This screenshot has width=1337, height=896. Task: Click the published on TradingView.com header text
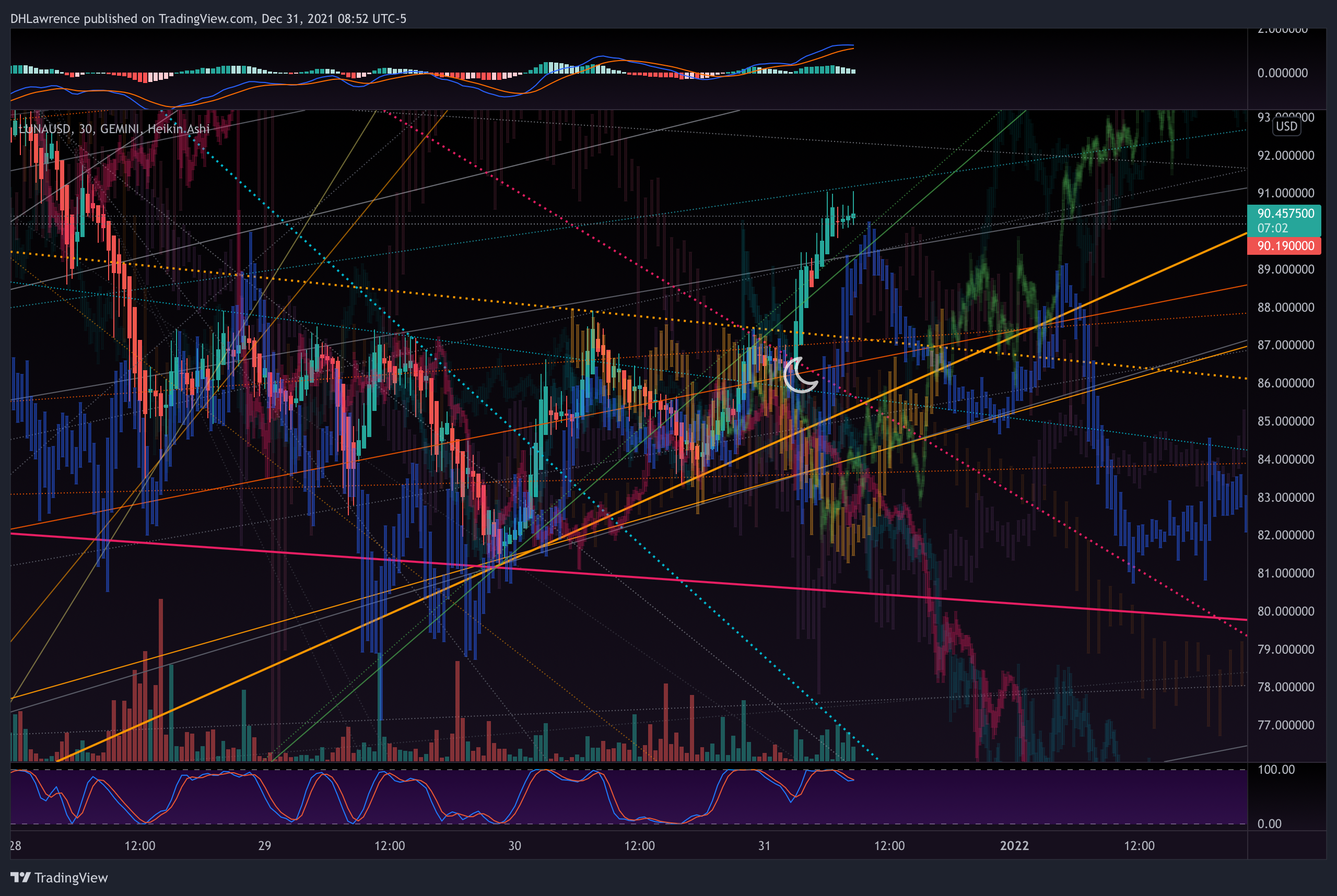click(208, 19)
